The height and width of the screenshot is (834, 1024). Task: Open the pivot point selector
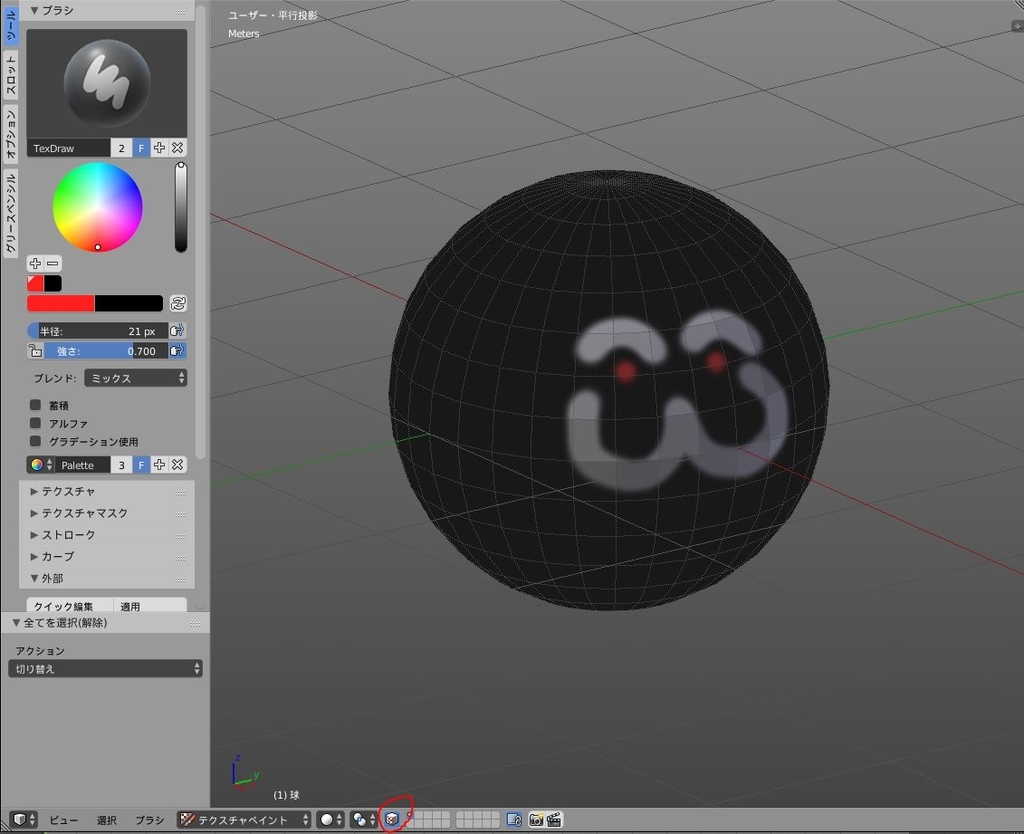pos(363,820)
